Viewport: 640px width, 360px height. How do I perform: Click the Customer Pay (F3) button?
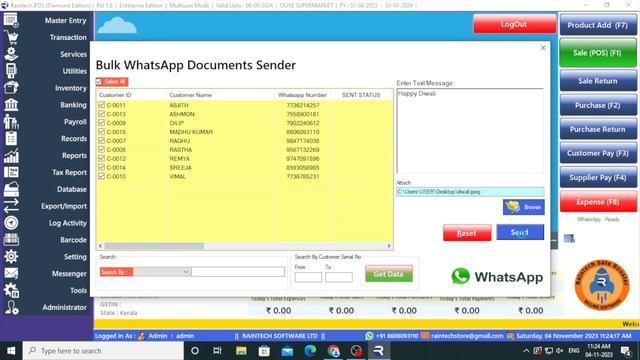598,153
